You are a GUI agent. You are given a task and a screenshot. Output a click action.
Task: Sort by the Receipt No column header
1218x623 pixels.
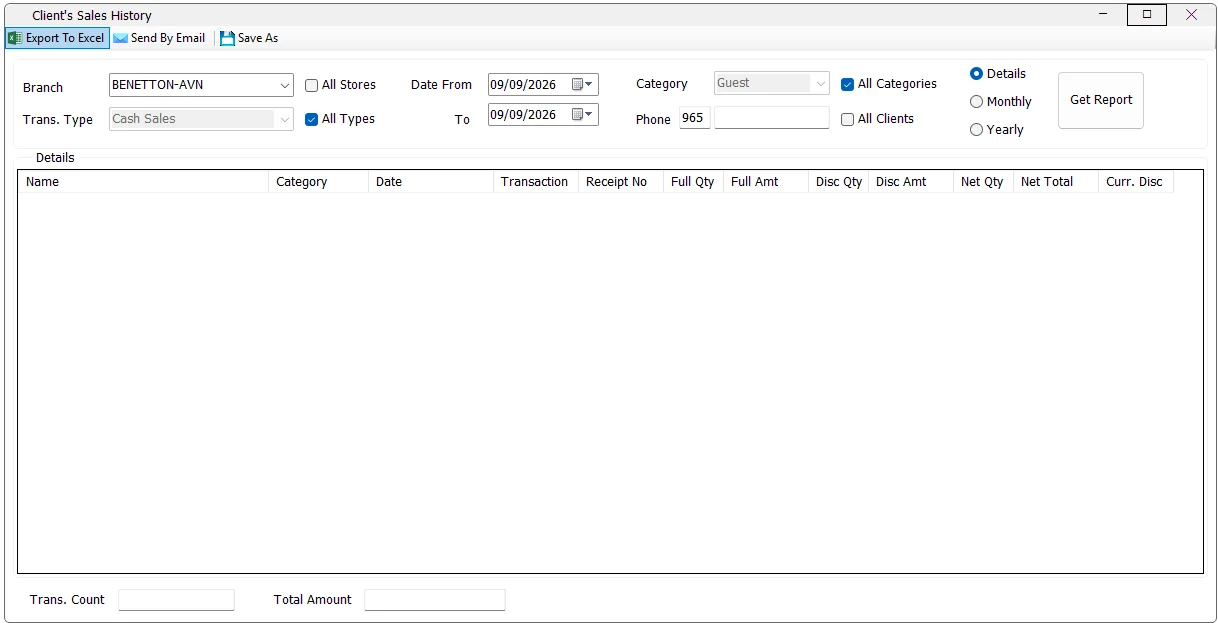coord(621,182)
